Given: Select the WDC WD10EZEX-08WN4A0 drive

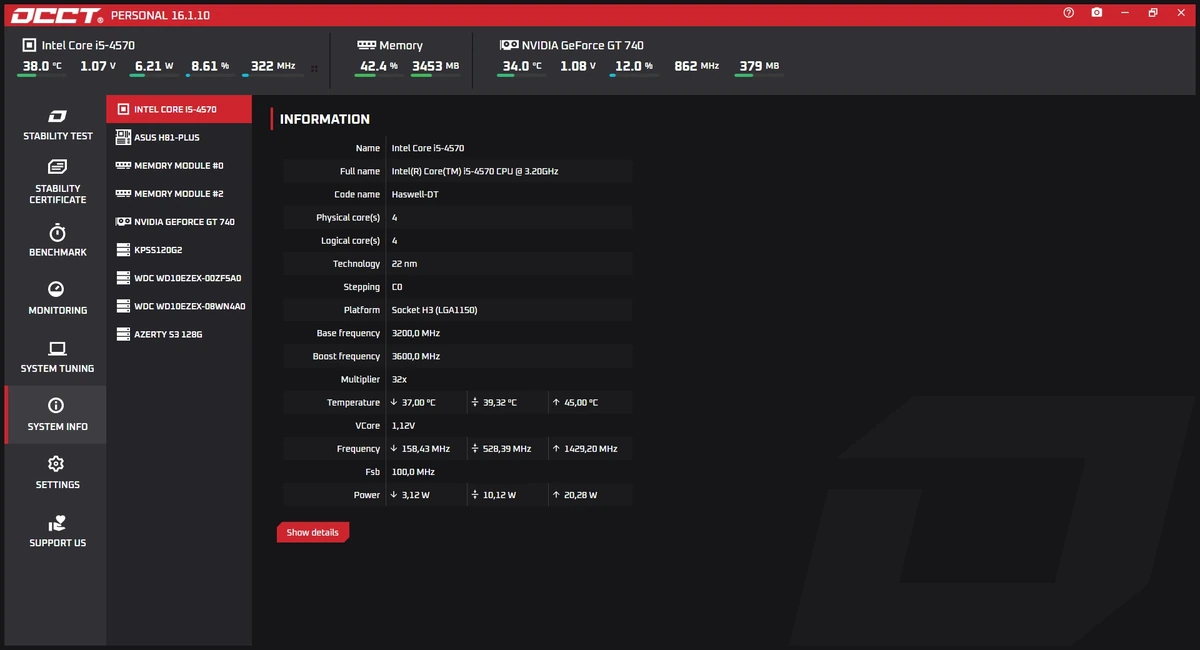Looking at the screenshot, I should 179,305.
